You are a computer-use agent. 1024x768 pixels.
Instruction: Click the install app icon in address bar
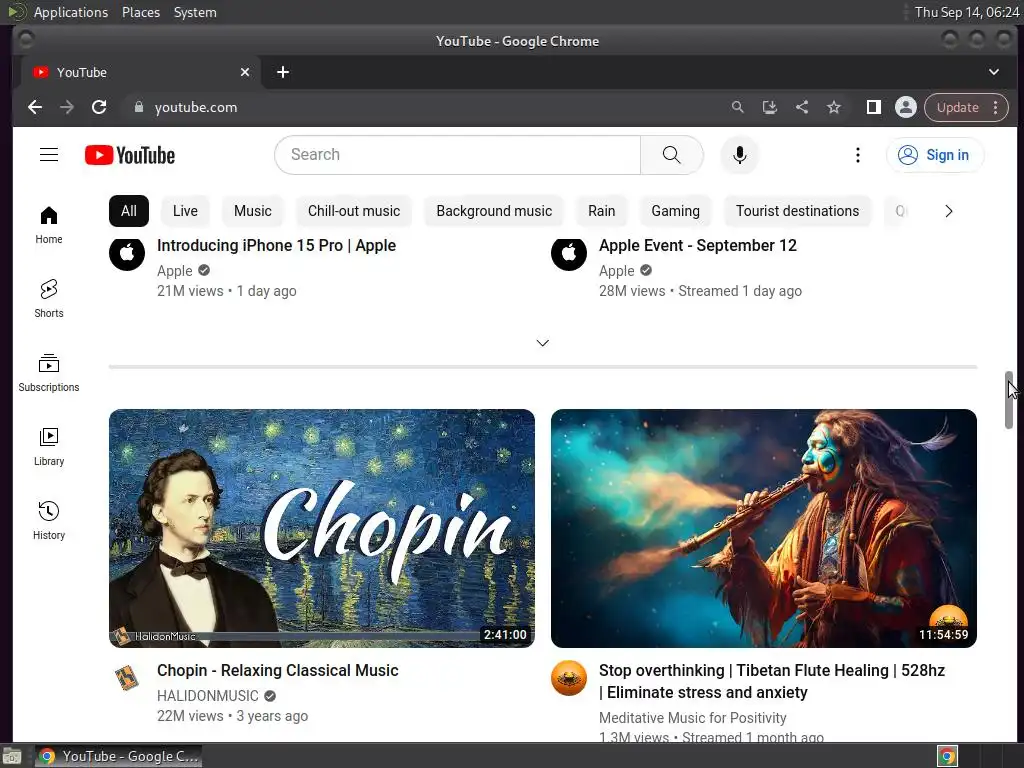(x=769, y=107)
